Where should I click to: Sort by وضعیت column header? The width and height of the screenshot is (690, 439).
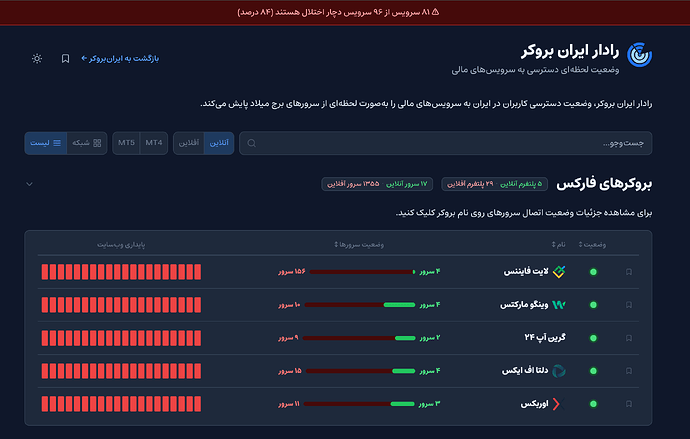592,245
